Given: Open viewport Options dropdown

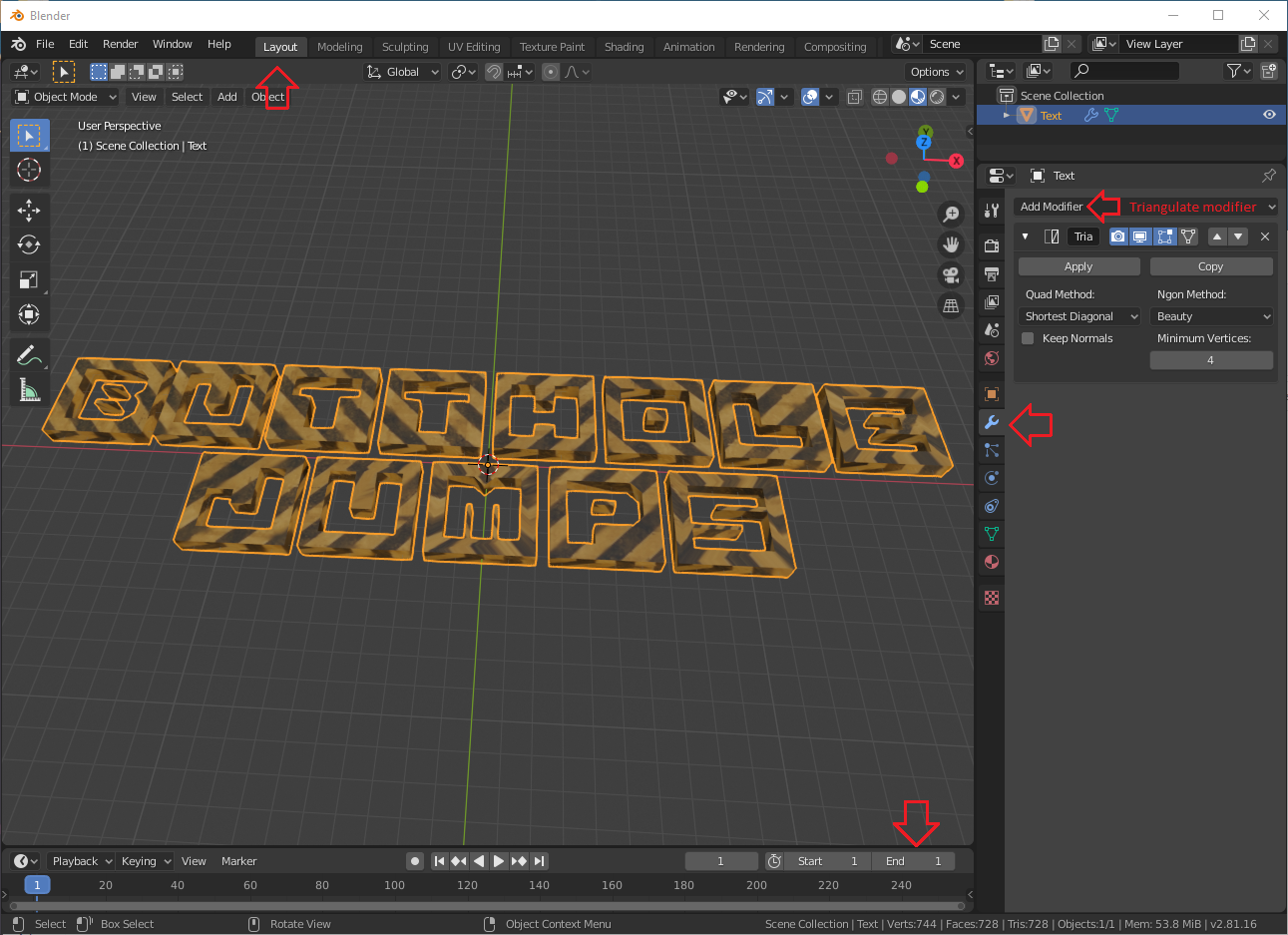Looking at the screenshot, I should pos(937,72).
